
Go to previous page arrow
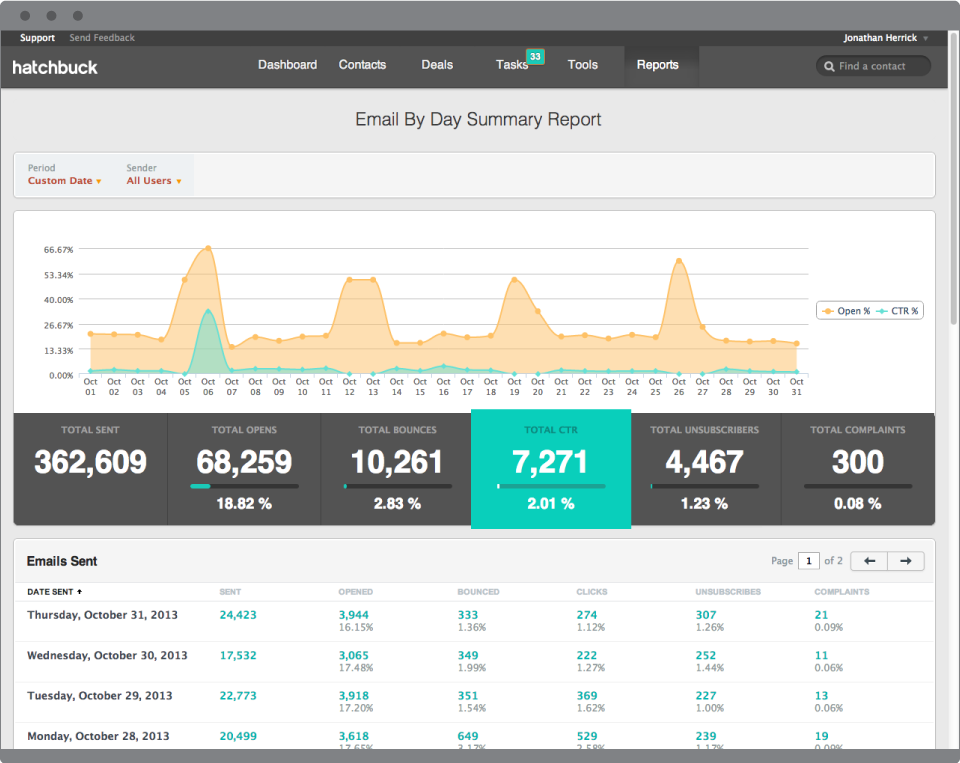coord(869,561)
